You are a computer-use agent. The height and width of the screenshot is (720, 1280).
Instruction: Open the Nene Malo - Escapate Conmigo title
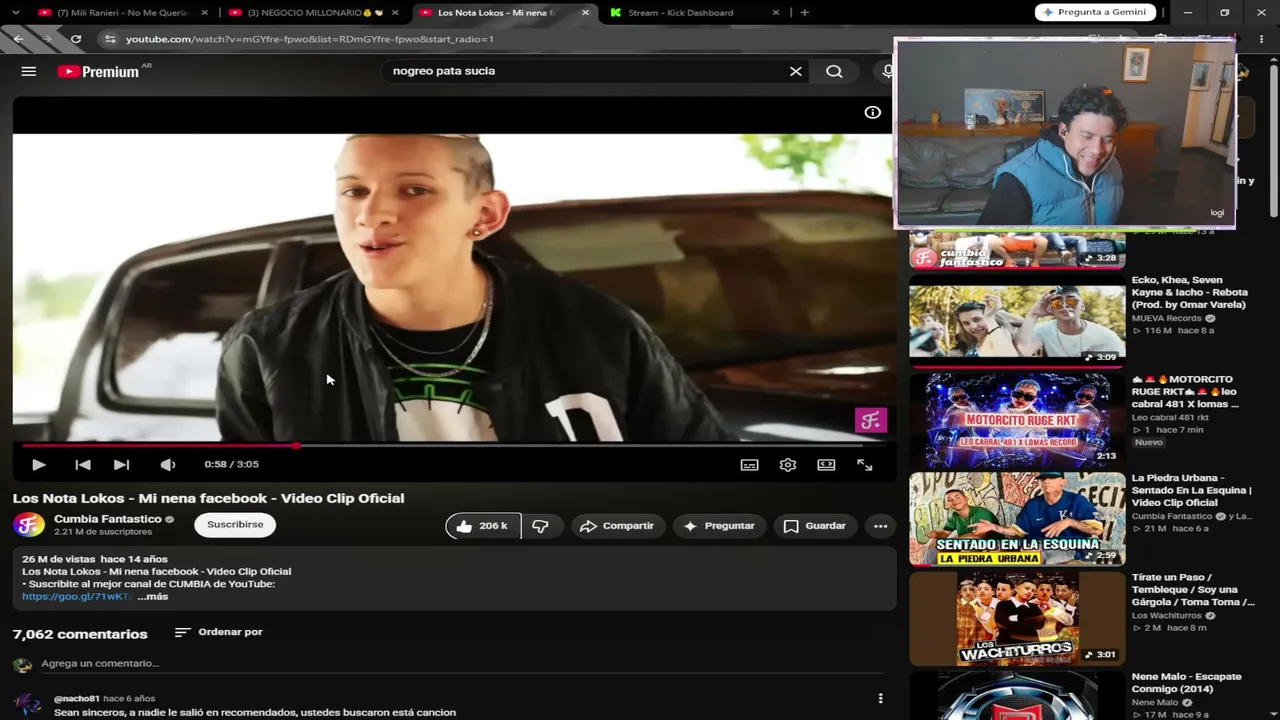pyautogui.click(x=1187, y=683)
